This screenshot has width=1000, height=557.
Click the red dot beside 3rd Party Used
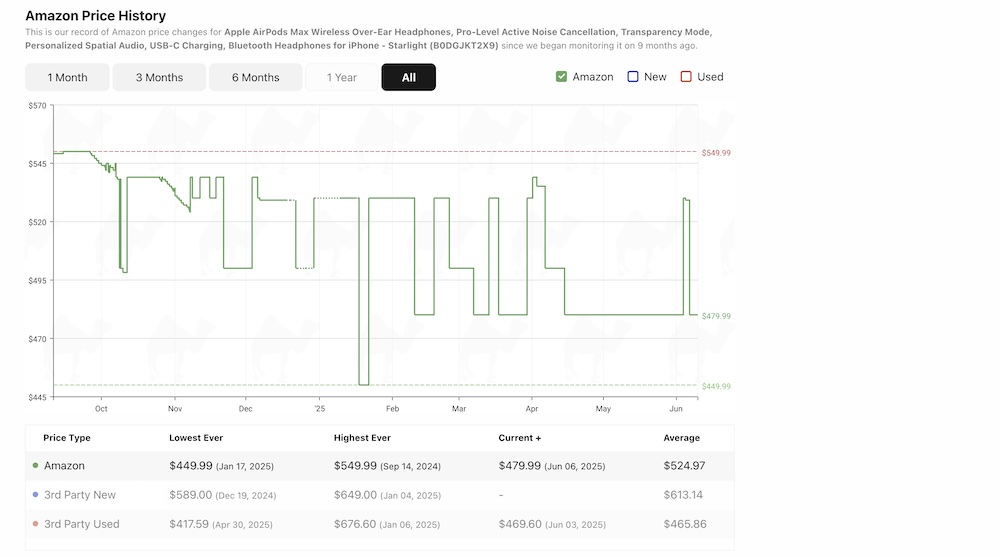[x=36, y=524]
